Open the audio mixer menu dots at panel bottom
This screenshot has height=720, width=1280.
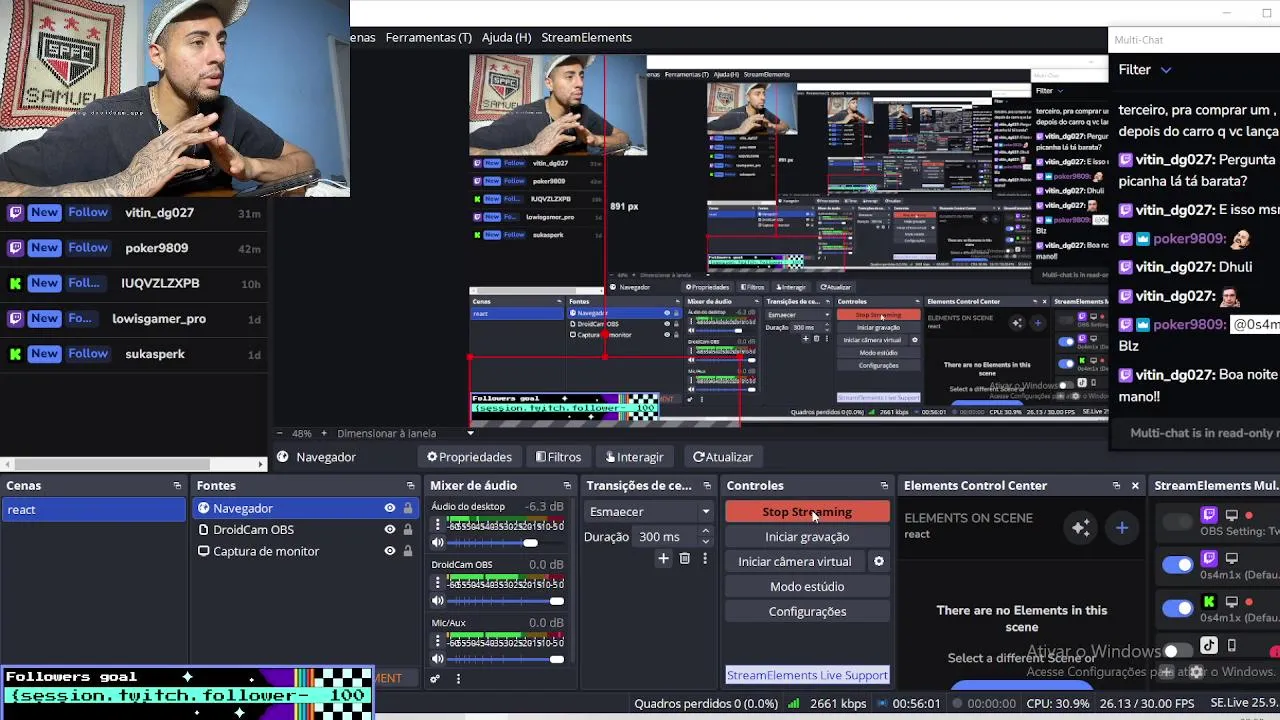coord(458,679)
